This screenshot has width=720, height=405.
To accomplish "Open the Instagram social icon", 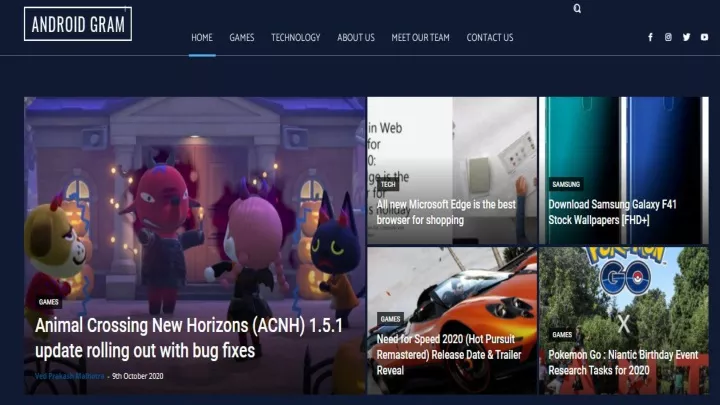I will tap(668, 37).
